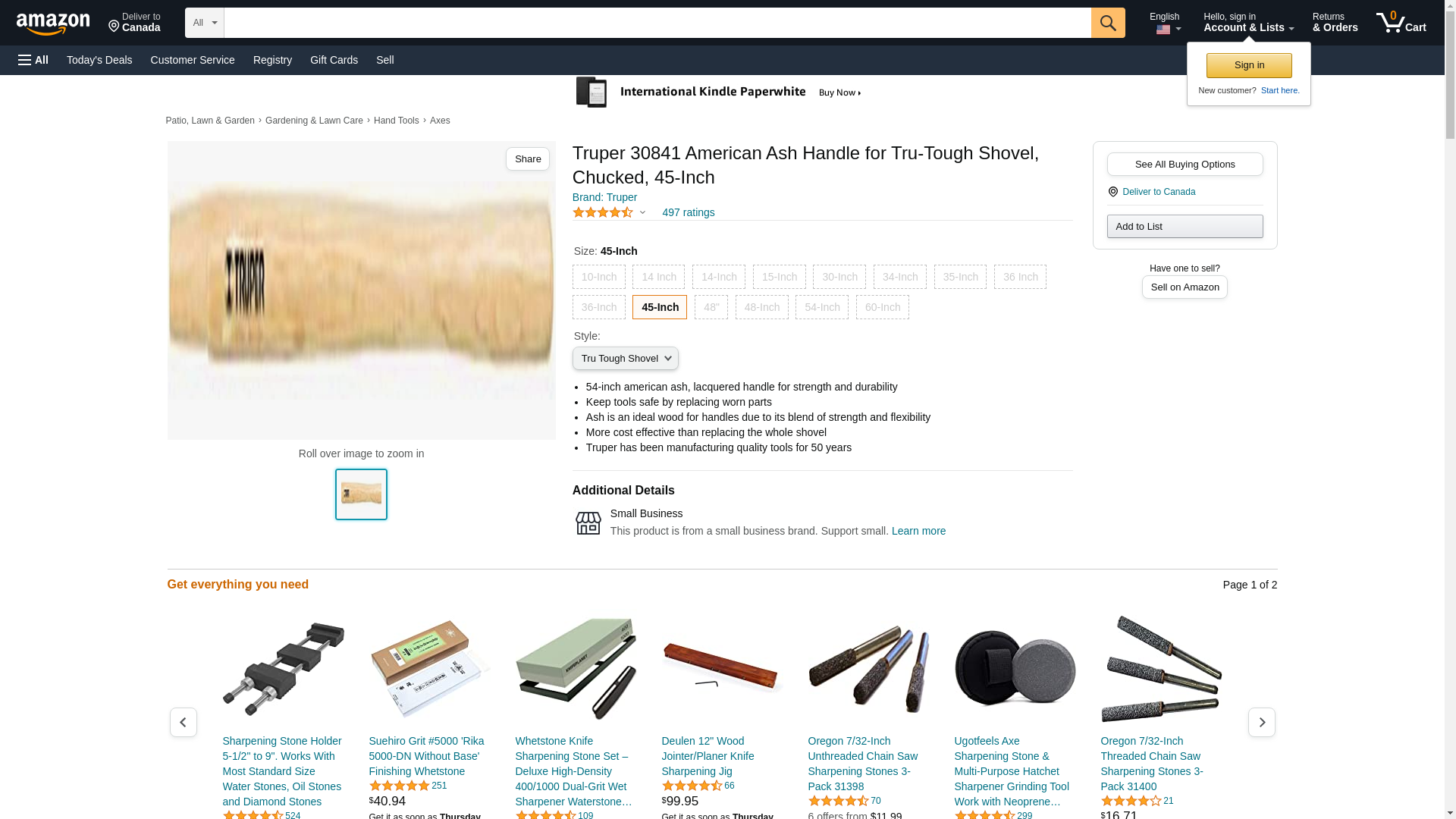Select the product image thumbnail
This screenshot has width=1456, height=819.
[361, 494]
